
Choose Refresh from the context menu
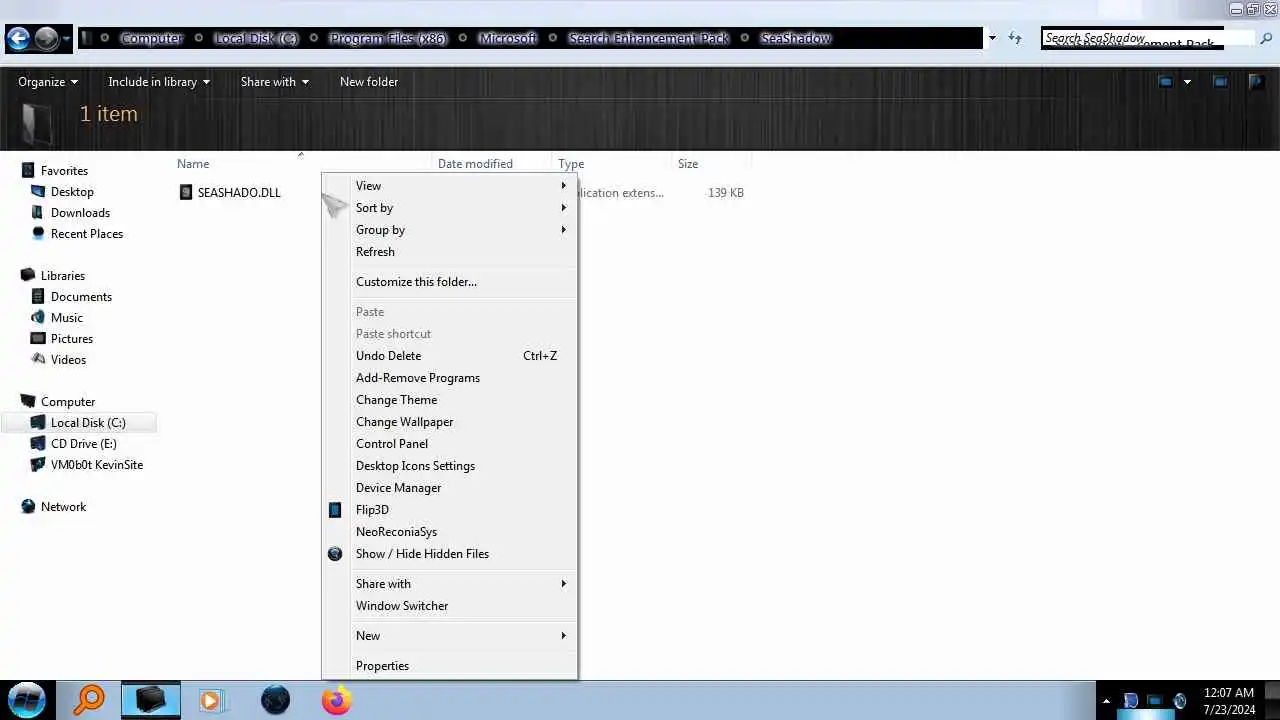[449, 252]
